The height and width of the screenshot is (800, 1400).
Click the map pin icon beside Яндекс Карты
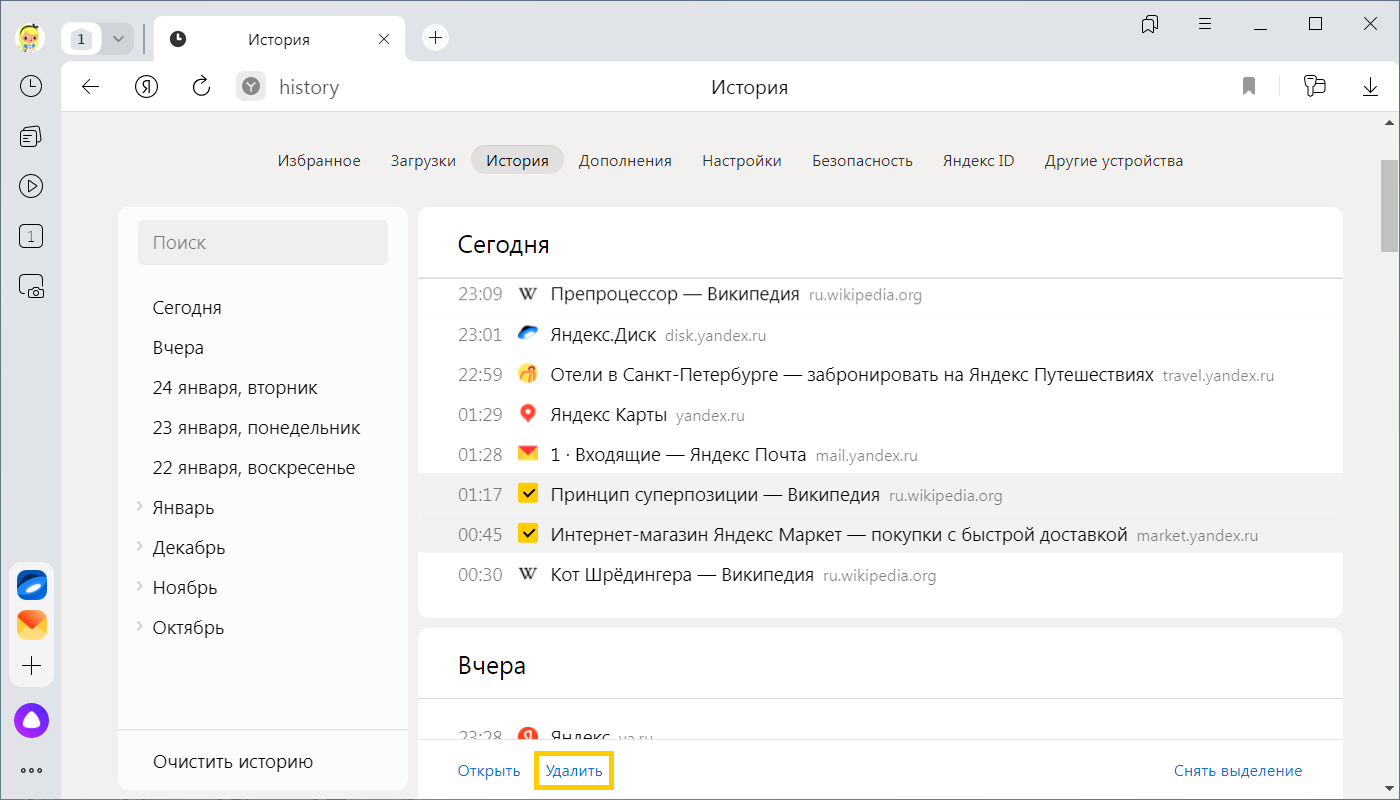(x=528, y=413)
